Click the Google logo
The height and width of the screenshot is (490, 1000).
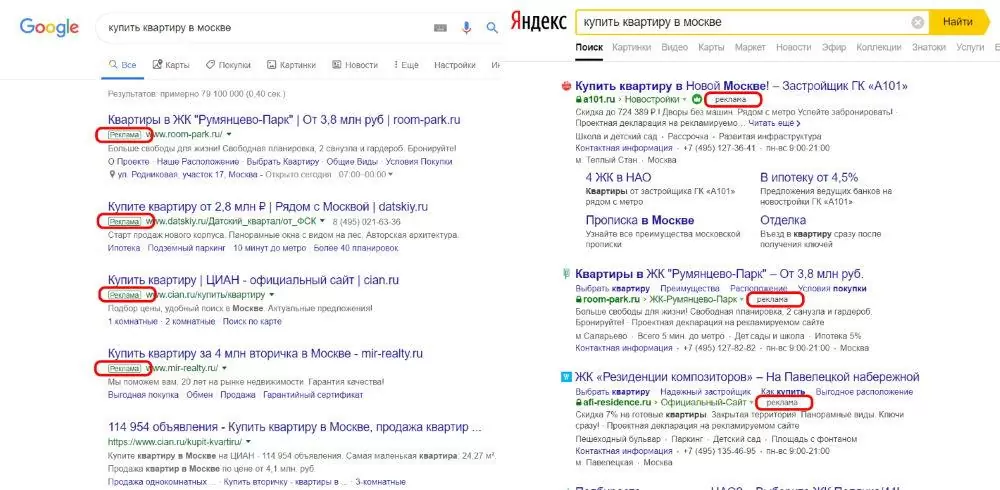point(49,27)
